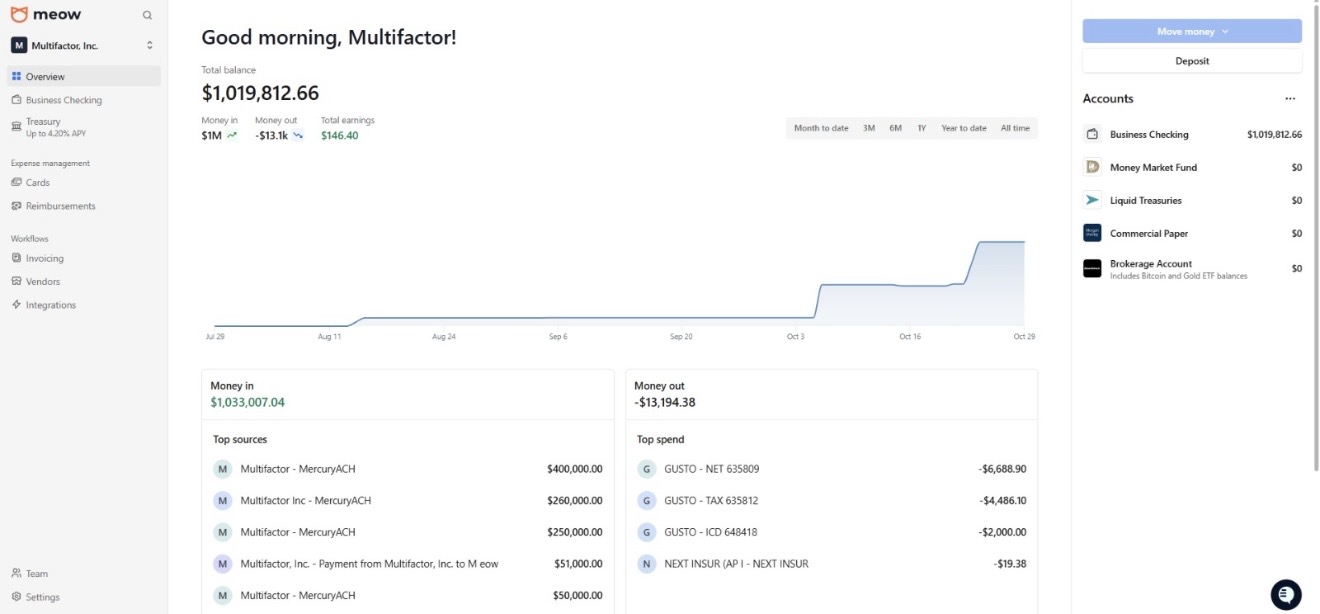Click the Integrations sparkle icon
Viewport: 1320px width, 614px height.
tap(16, 305)
